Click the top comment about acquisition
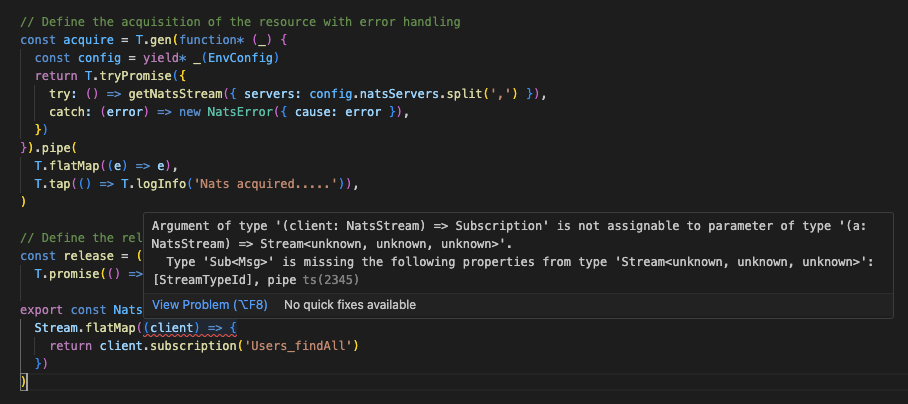This screenshot has width=908, height=404. [240, 22]
